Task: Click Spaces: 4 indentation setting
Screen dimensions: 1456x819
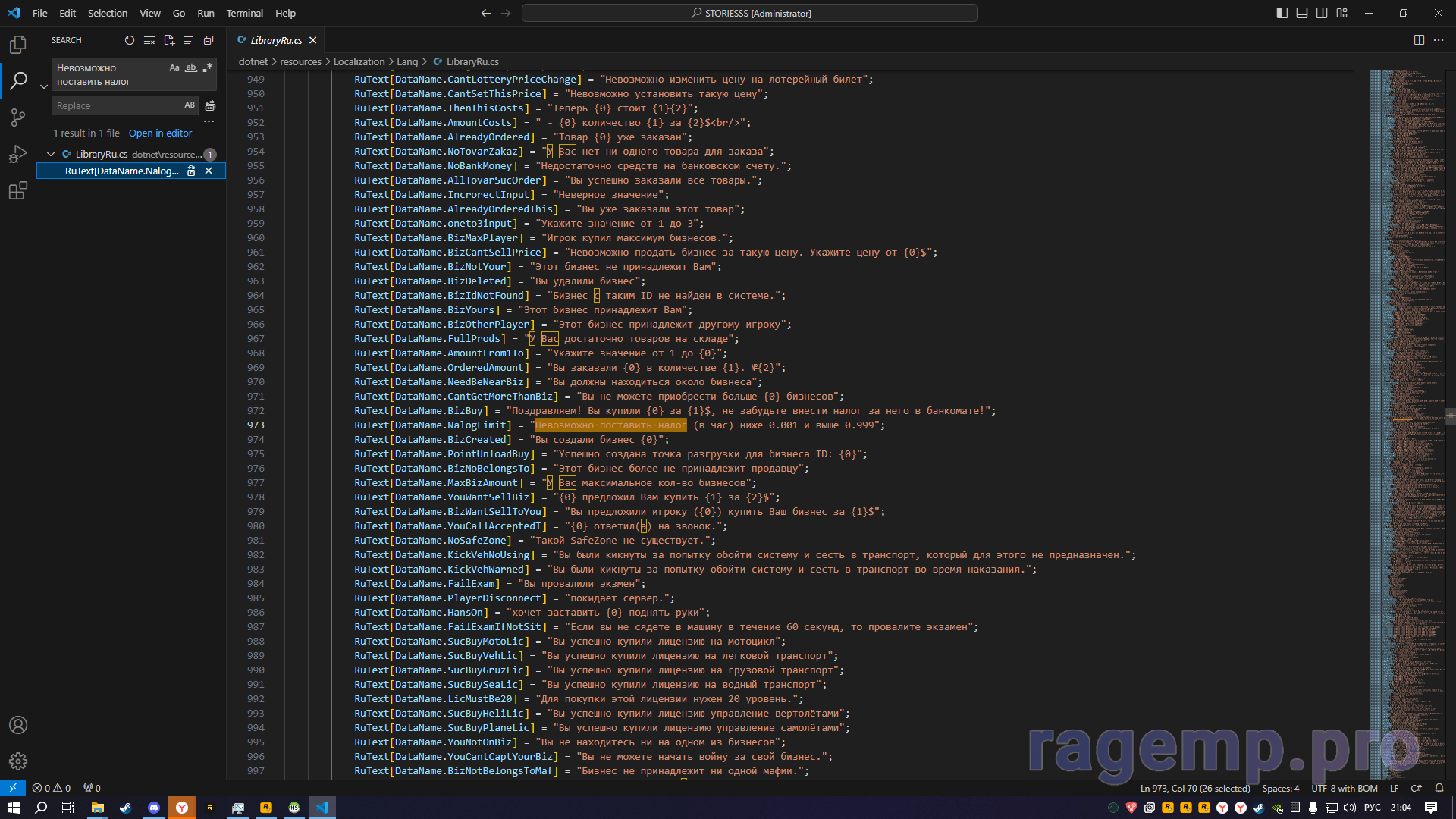Action: (x=1280, y=788)
